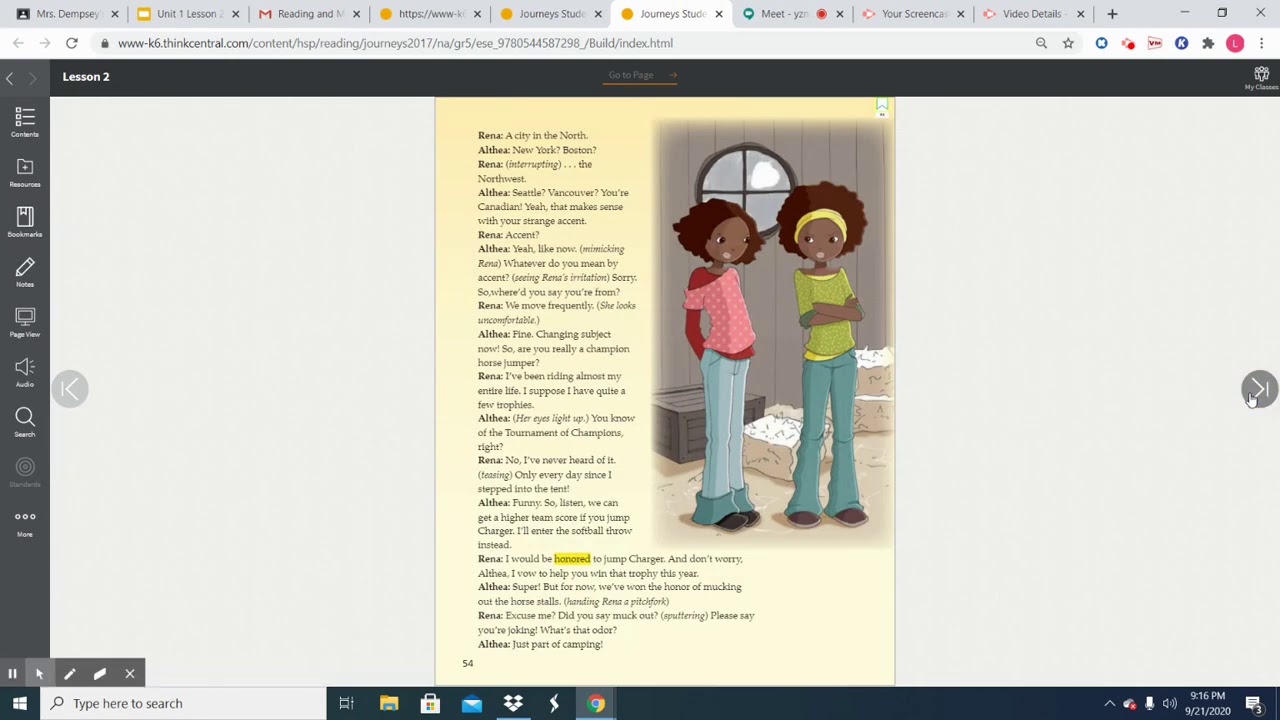Image resolution: width=1280 pixels, height=720 pixels.
Task: Open the Mail app from taskbar
Action: 471,703
